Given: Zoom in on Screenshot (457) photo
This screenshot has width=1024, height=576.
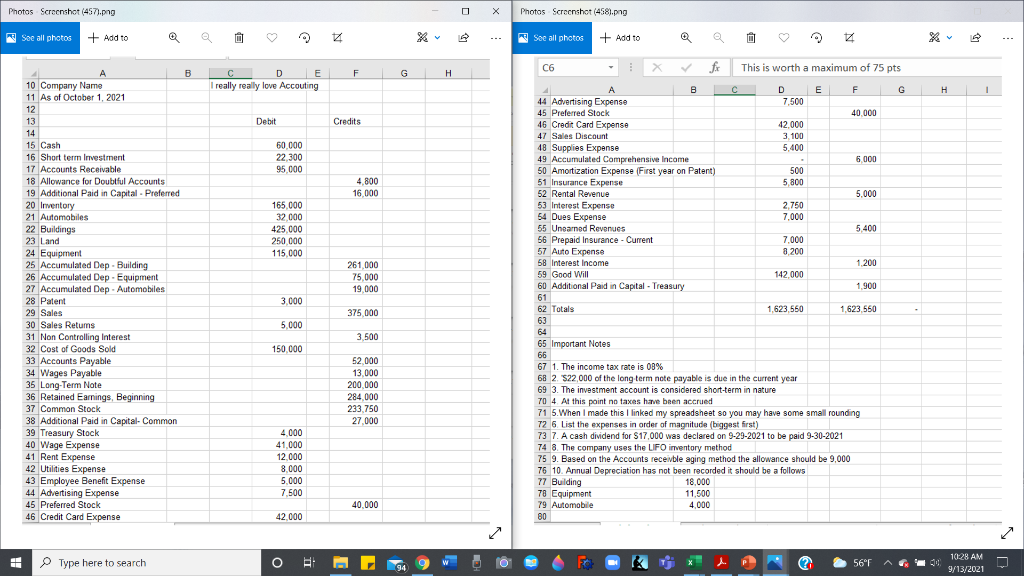Looking at the screenshot, I should (174, 38).
